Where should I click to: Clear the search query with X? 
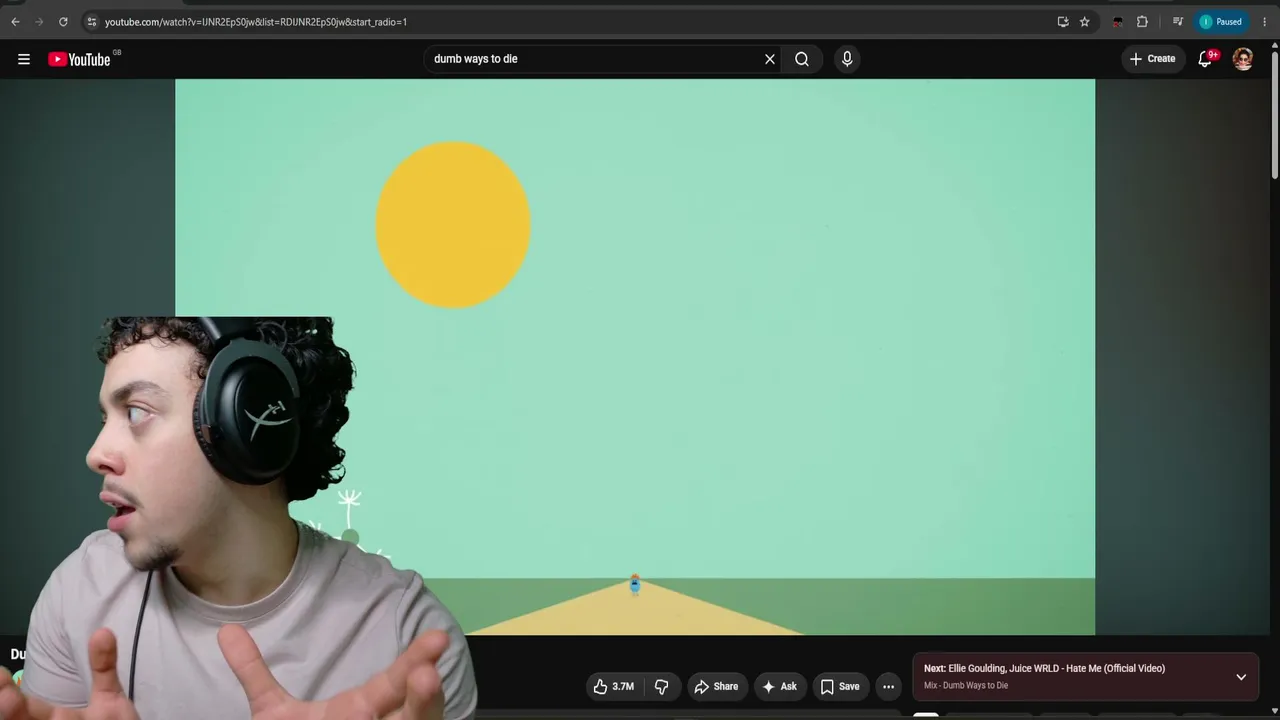(770, 59)
